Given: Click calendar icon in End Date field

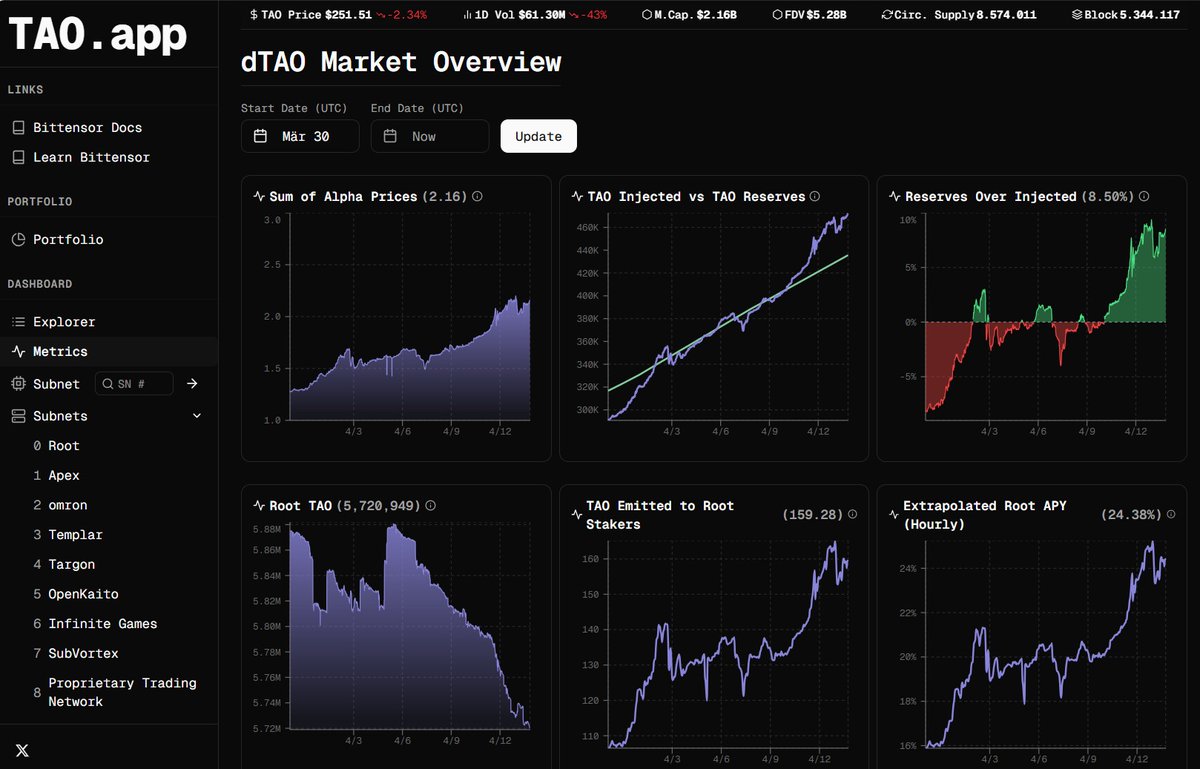Looking at the screenshot, I should [390, 136].
